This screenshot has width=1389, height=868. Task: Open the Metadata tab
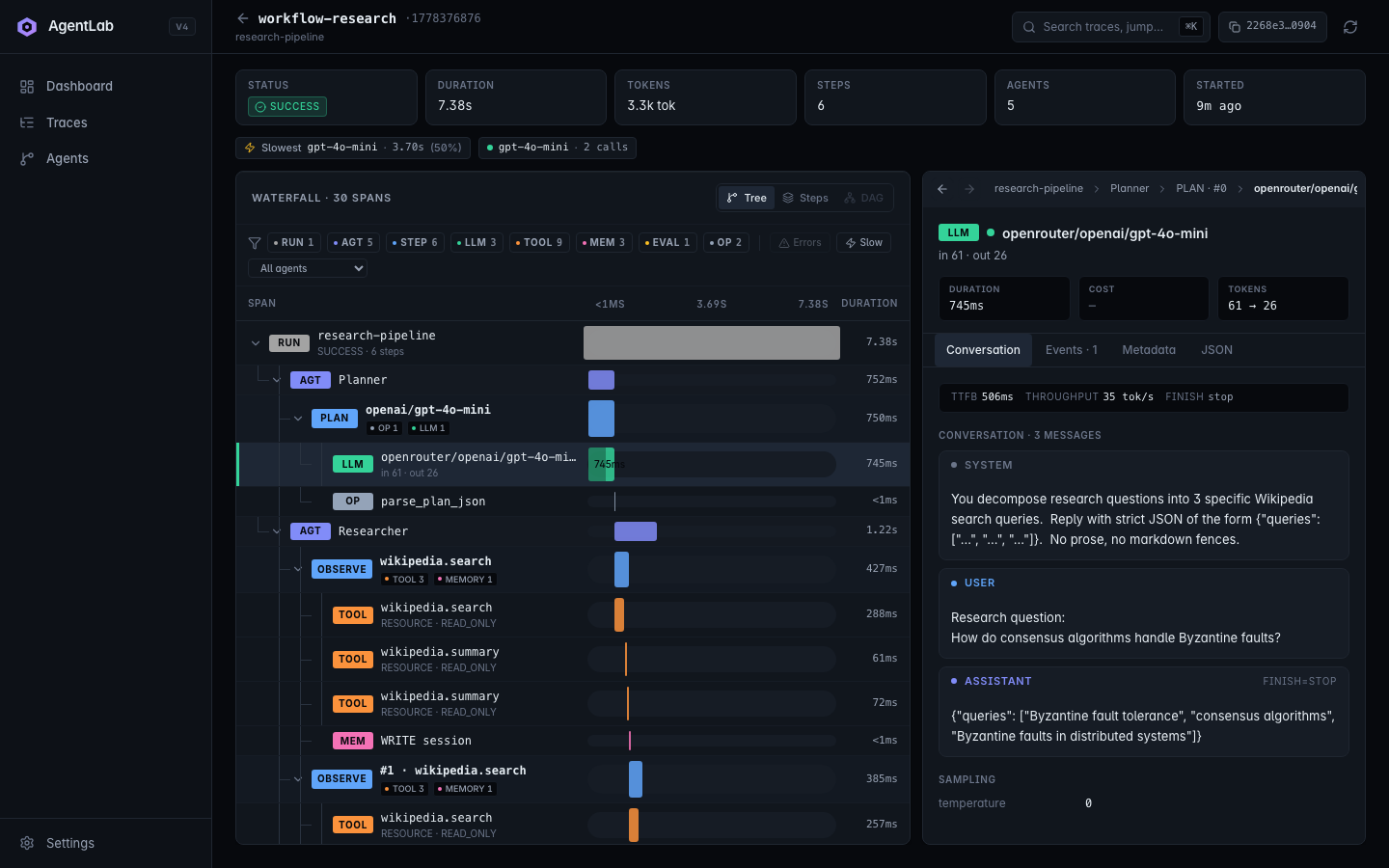pyautogui.click(x=1149, y=350)
